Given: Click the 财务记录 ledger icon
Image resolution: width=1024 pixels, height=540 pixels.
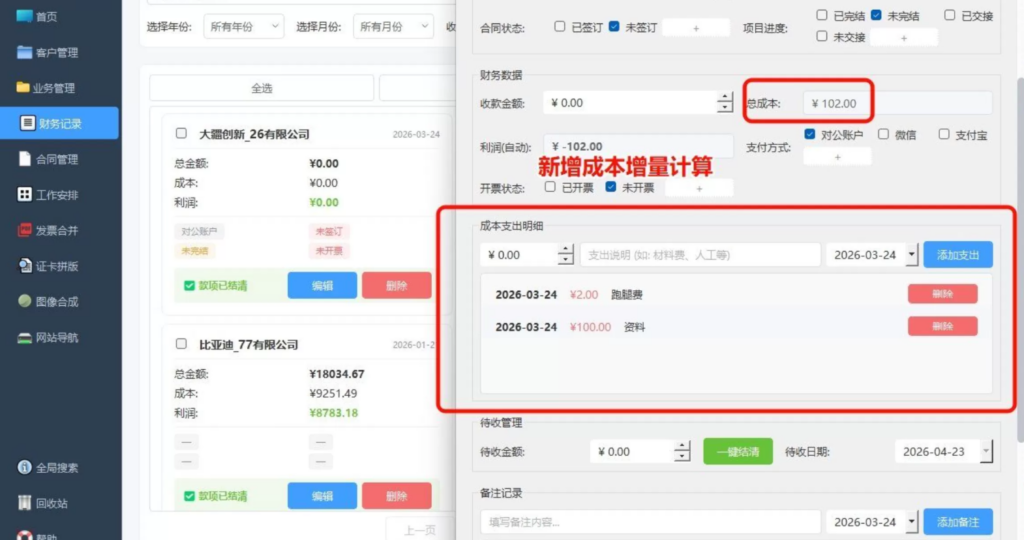Looking at the screenshot, I should click(27, 123).
